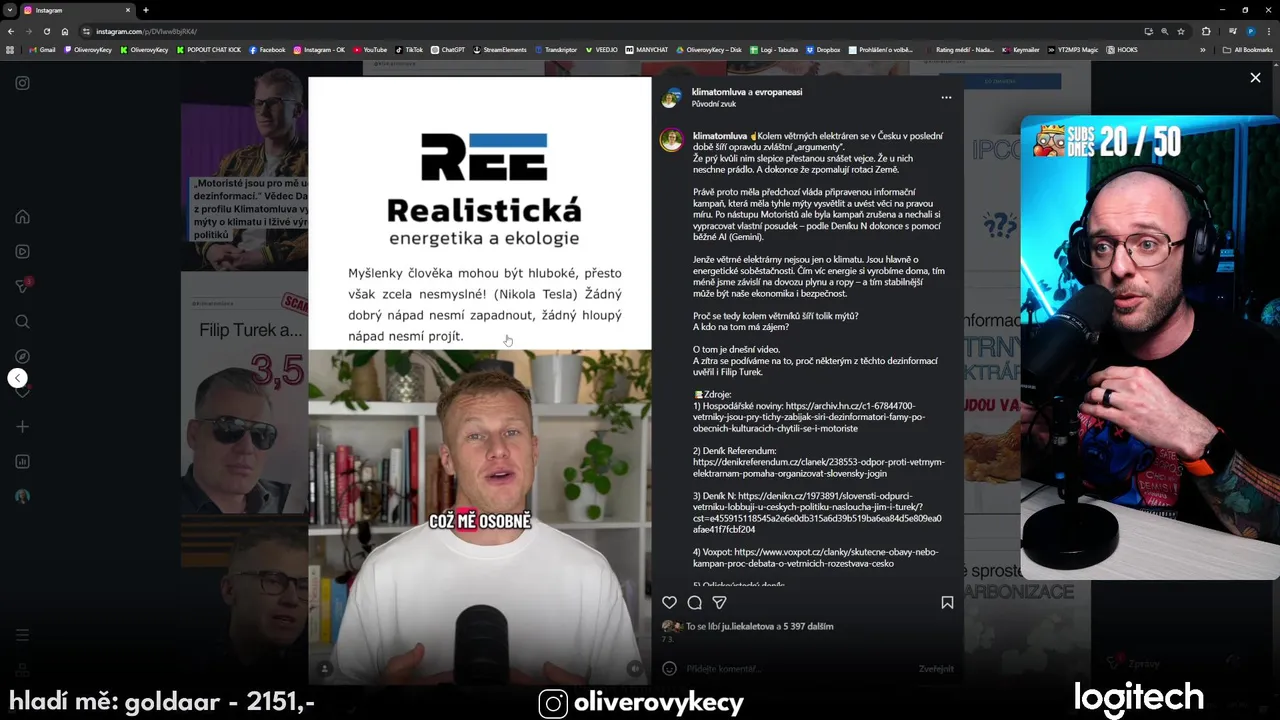This screenshot has width=1280, height=720.
Task: Open Dropbox bookmark
Action: pyautogui.click(x=823, y=49)
